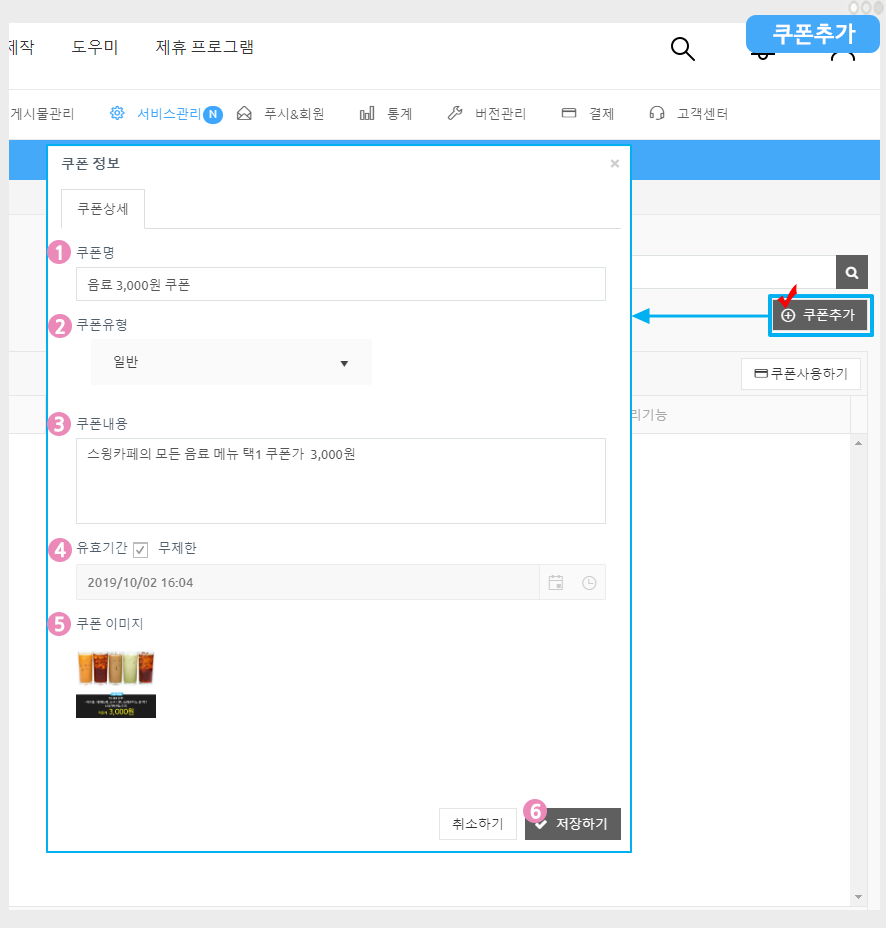Expand the 쿠폰유형 dropdown showing 일반
Viewport: 886px width, 928px height.
(231, 362)
